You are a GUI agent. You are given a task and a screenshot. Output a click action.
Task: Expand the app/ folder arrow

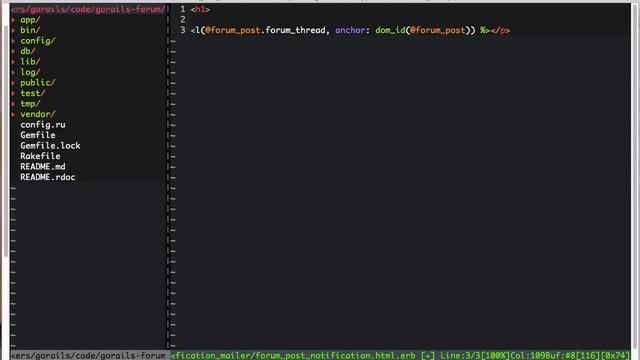click(x=13, y=20)
